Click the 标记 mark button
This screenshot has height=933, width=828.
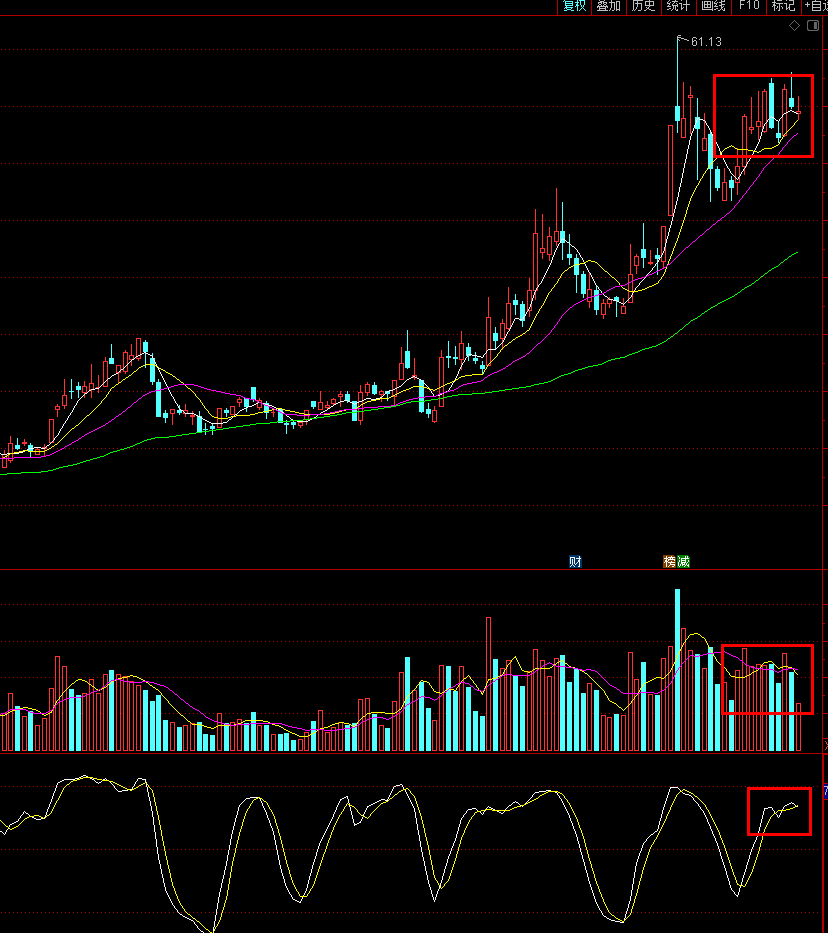click(783, 7)
